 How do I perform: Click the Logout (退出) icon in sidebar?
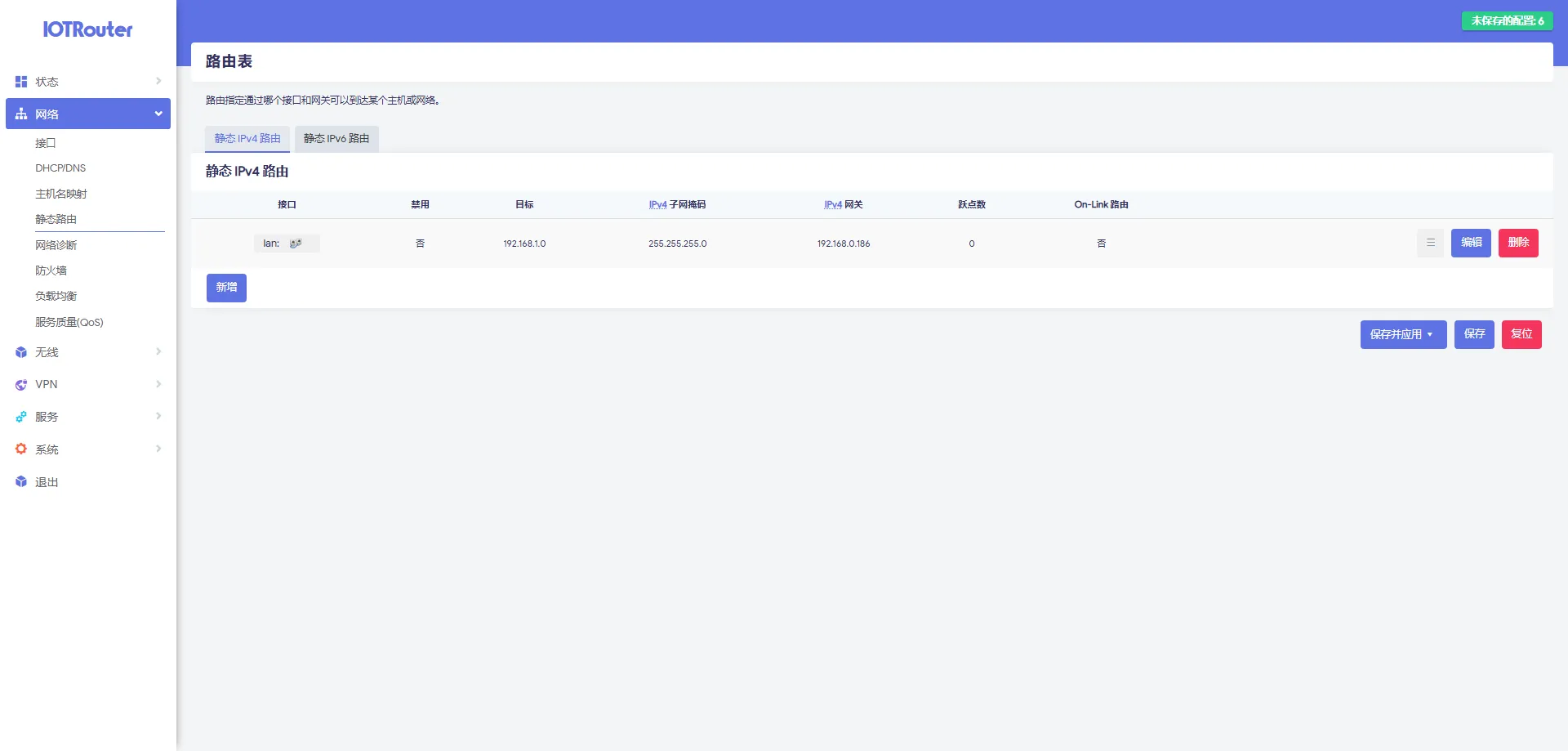coord(21,482)
